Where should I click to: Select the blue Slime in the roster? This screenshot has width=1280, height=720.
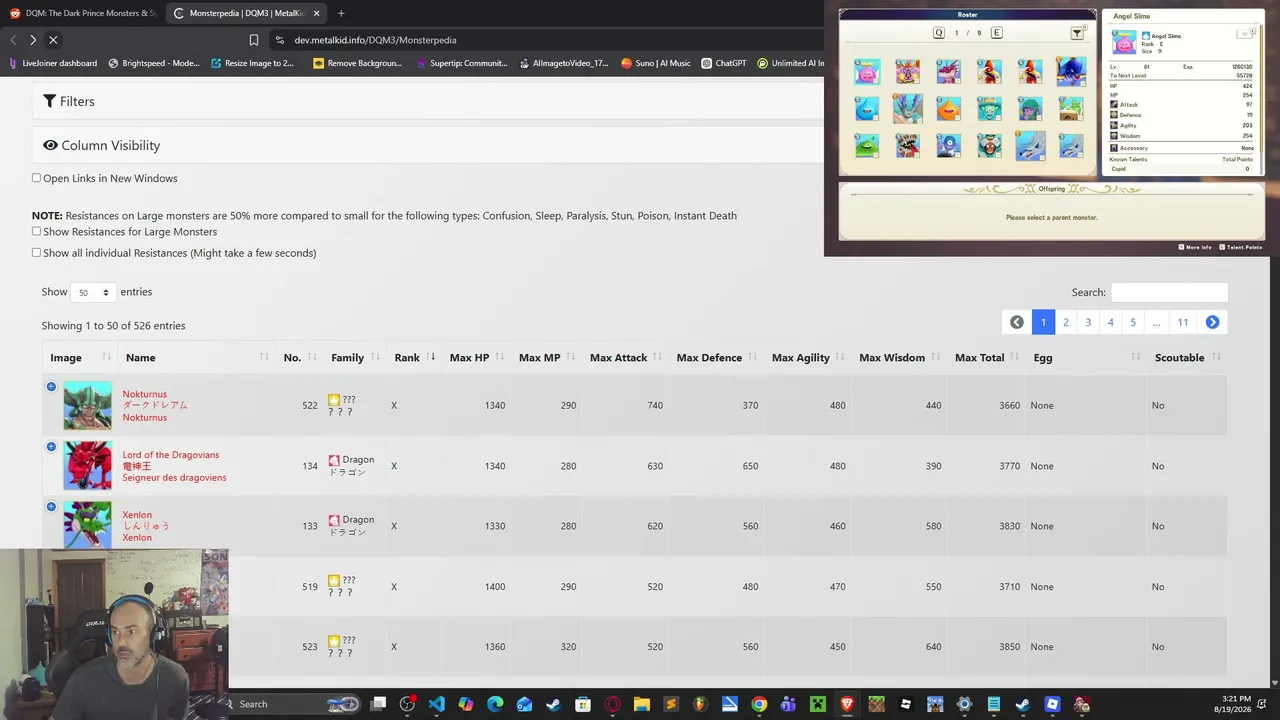point(868,108)
